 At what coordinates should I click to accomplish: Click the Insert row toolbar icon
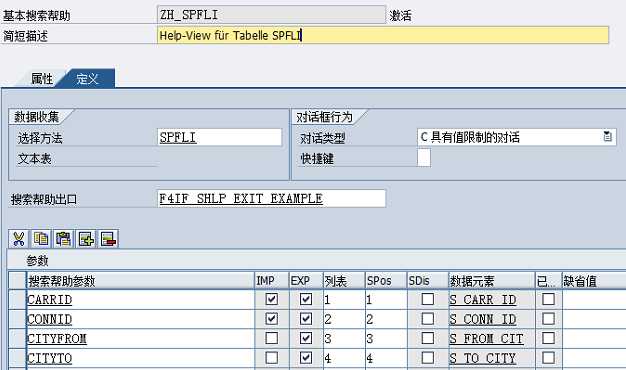(x=86, y=239)
